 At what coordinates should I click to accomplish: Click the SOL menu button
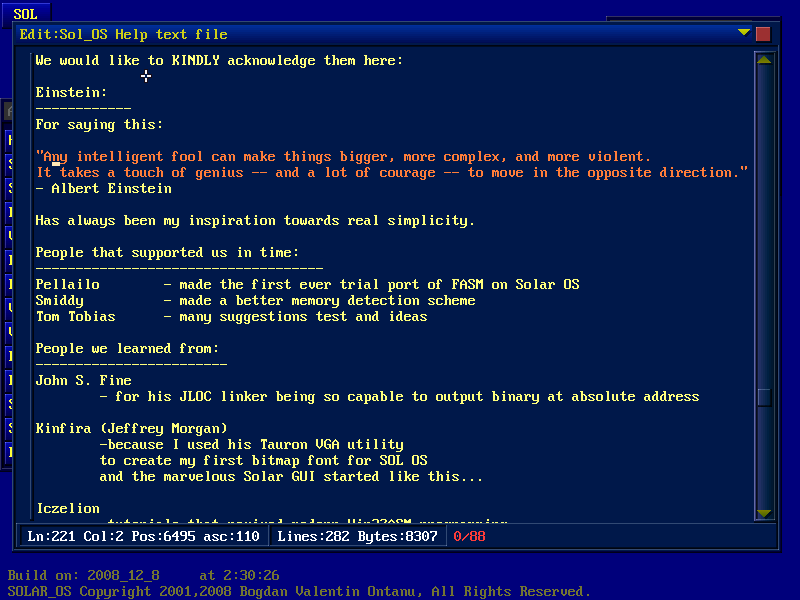pyautogui.click(x=26, y=14)
